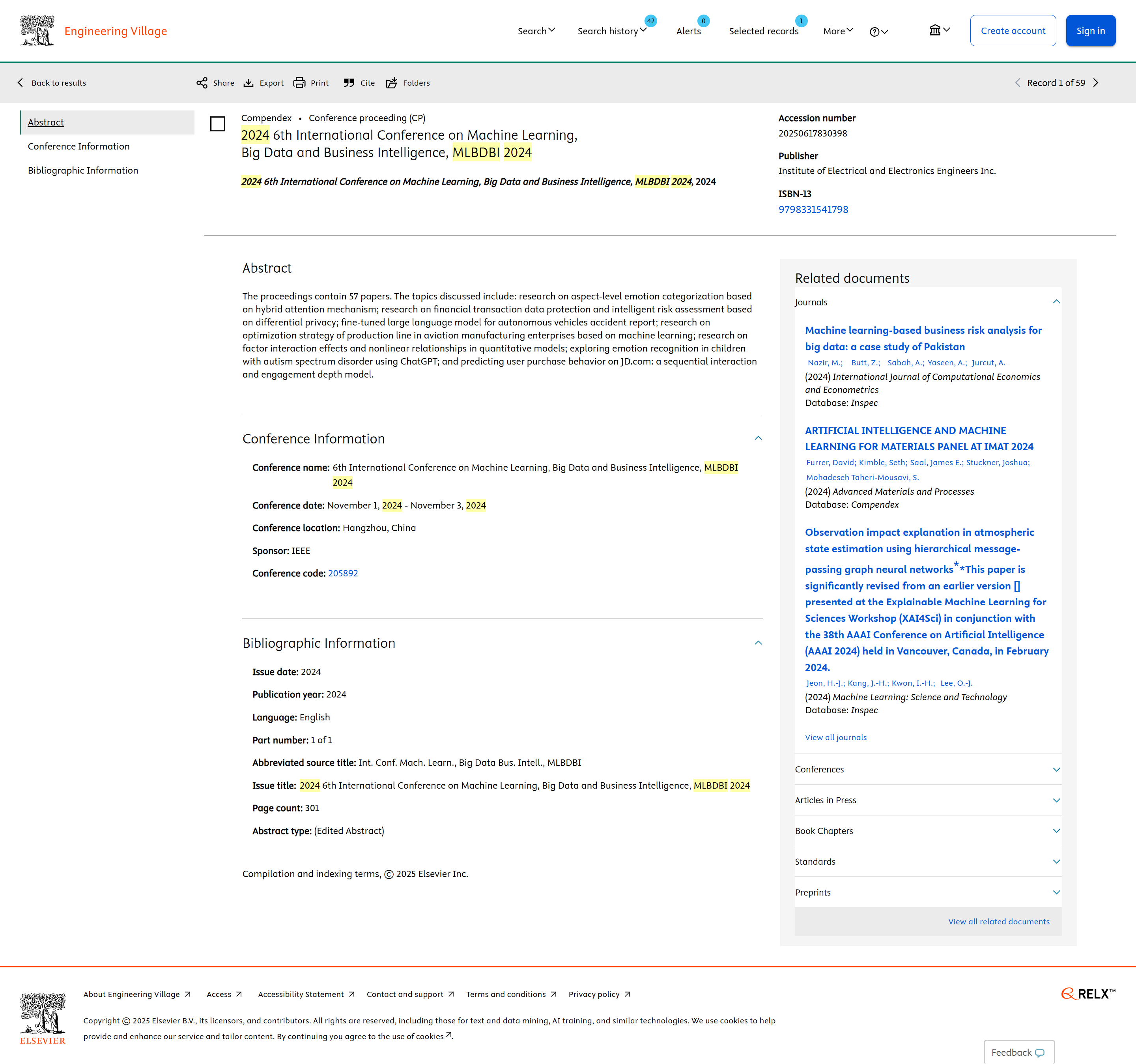Select Bibliographic Information in side navigation
Viewport: 1136px width, 1064px height.
(x=83, y=170)
